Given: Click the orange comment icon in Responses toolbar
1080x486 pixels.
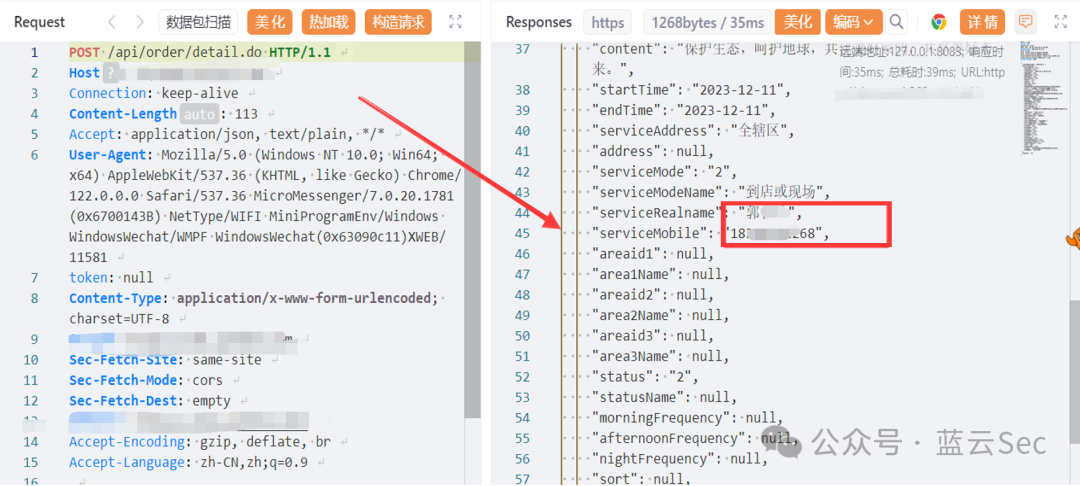Looking at the screenshot, I should click(1026, 22).
